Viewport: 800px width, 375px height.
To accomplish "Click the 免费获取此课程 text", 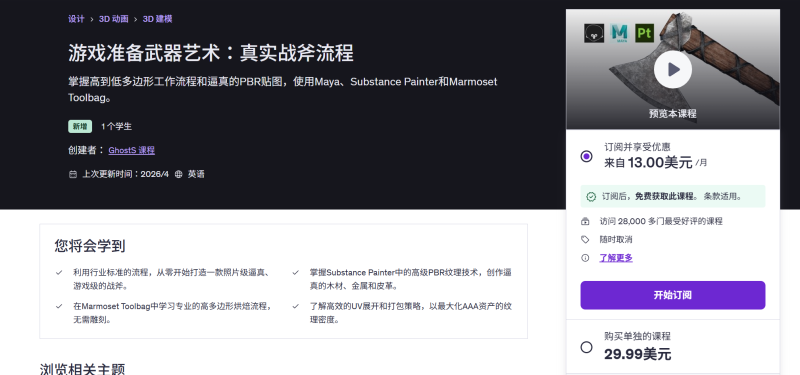I will (664, 196).
